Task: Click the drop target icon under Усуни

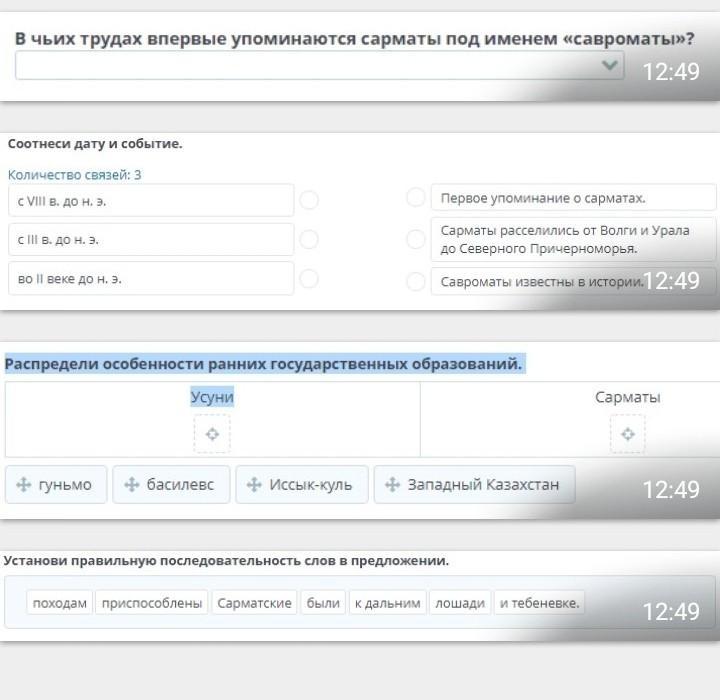Action: tap(212, 434)
